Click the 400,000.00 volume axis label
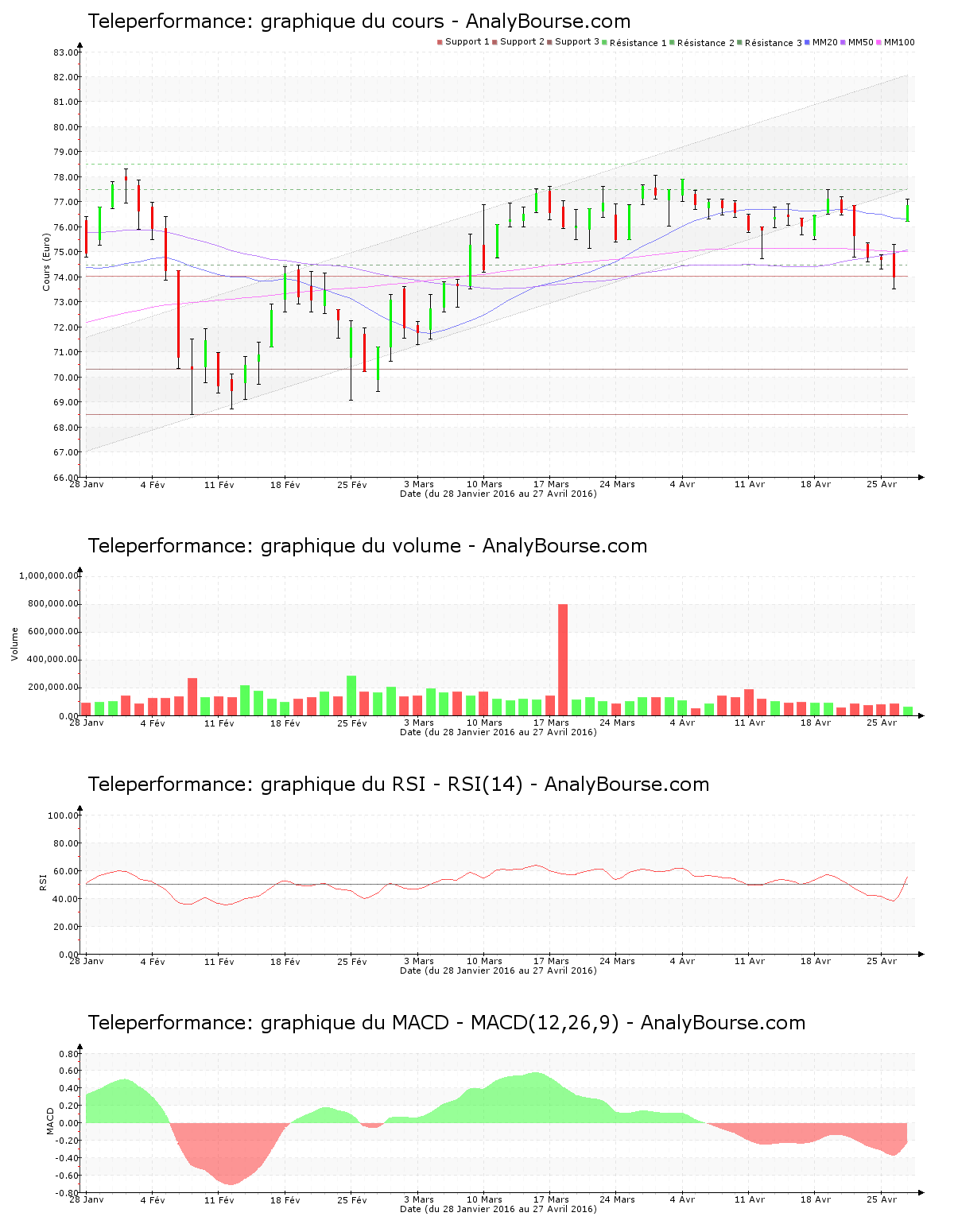The image size is (954, 1232). 52,660
